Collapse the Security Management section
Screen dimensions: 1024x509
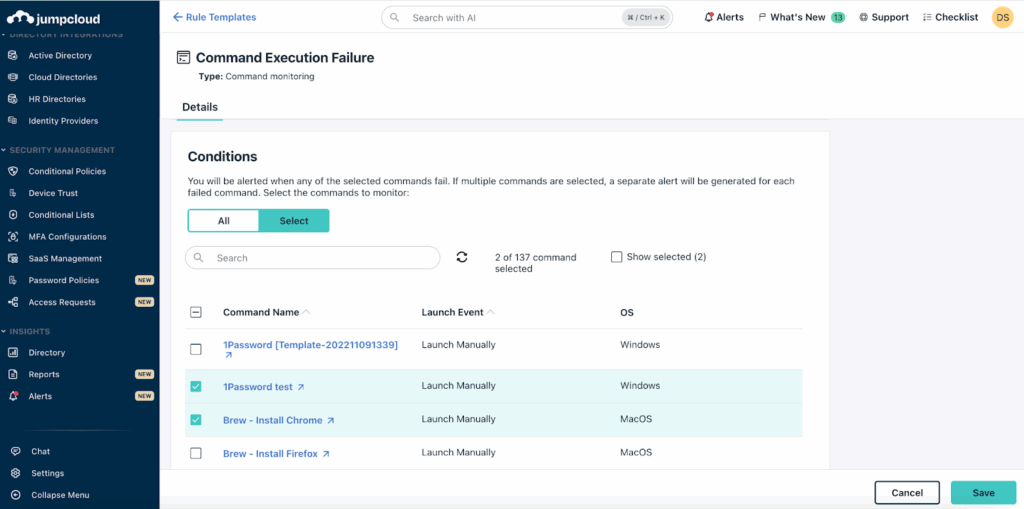coord(4,150)
